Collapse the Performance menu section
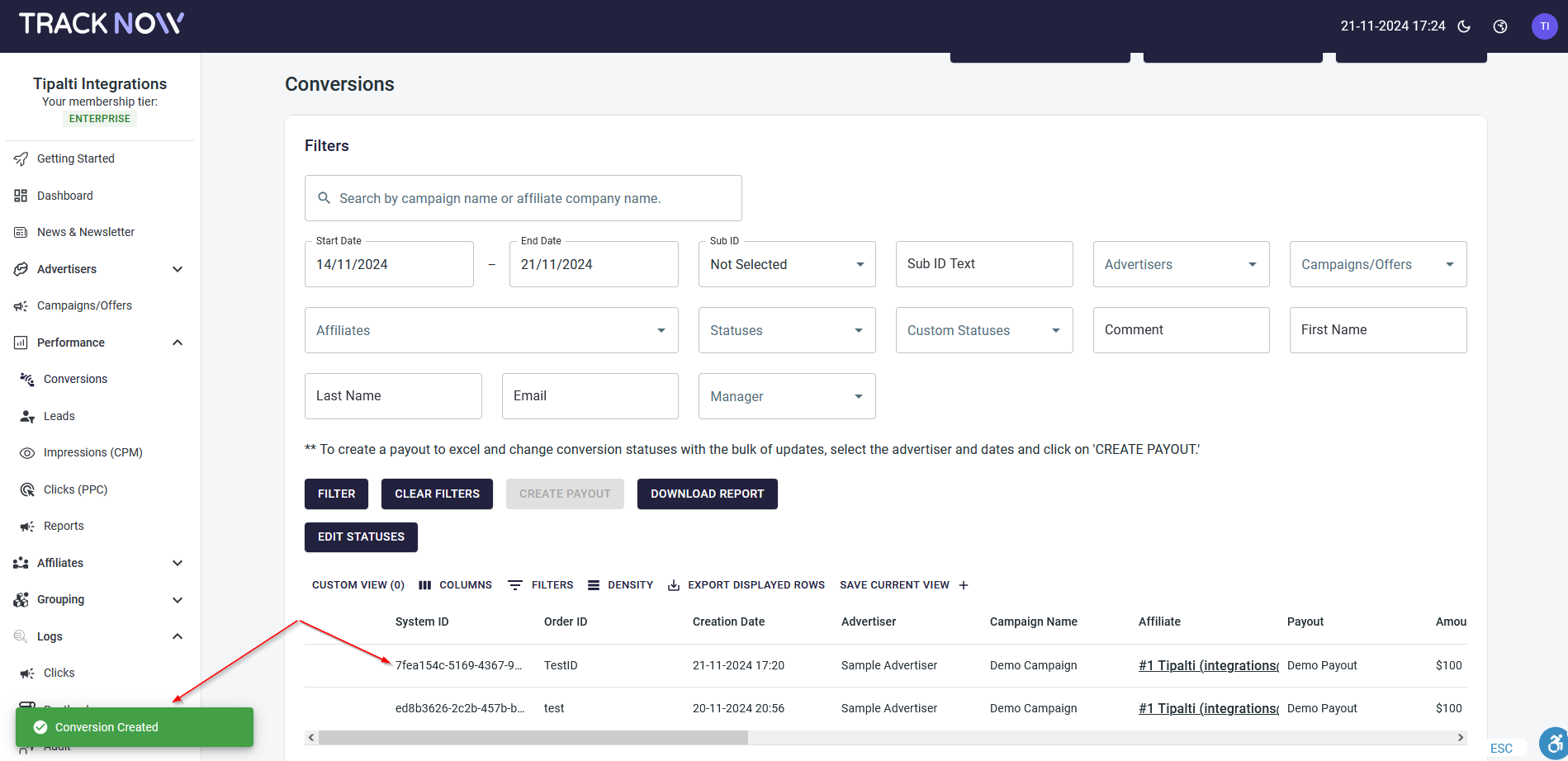Image resolution: width=1568 pixels, height=761 pixels. click(178, 343)
